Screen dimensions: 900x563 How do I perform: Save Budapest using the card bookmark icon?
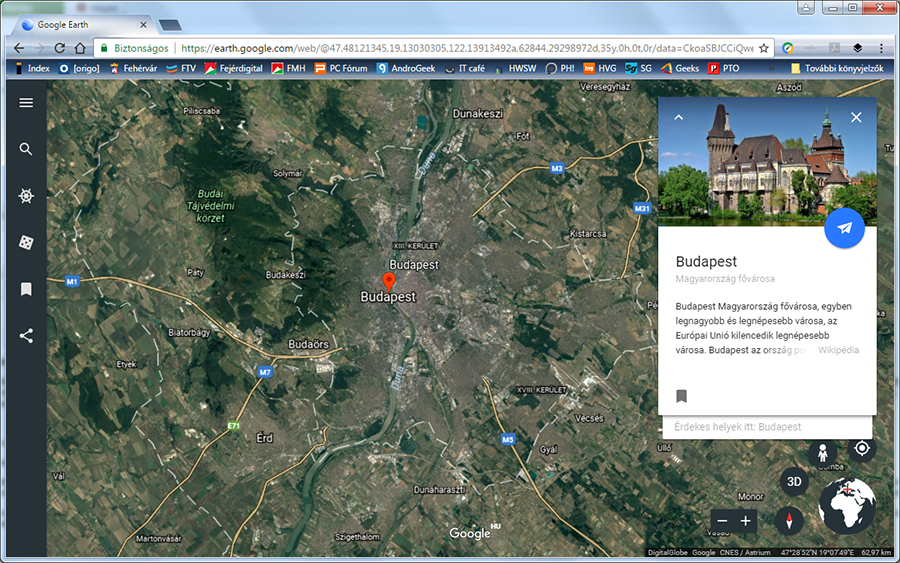click(x=681, y=396)
